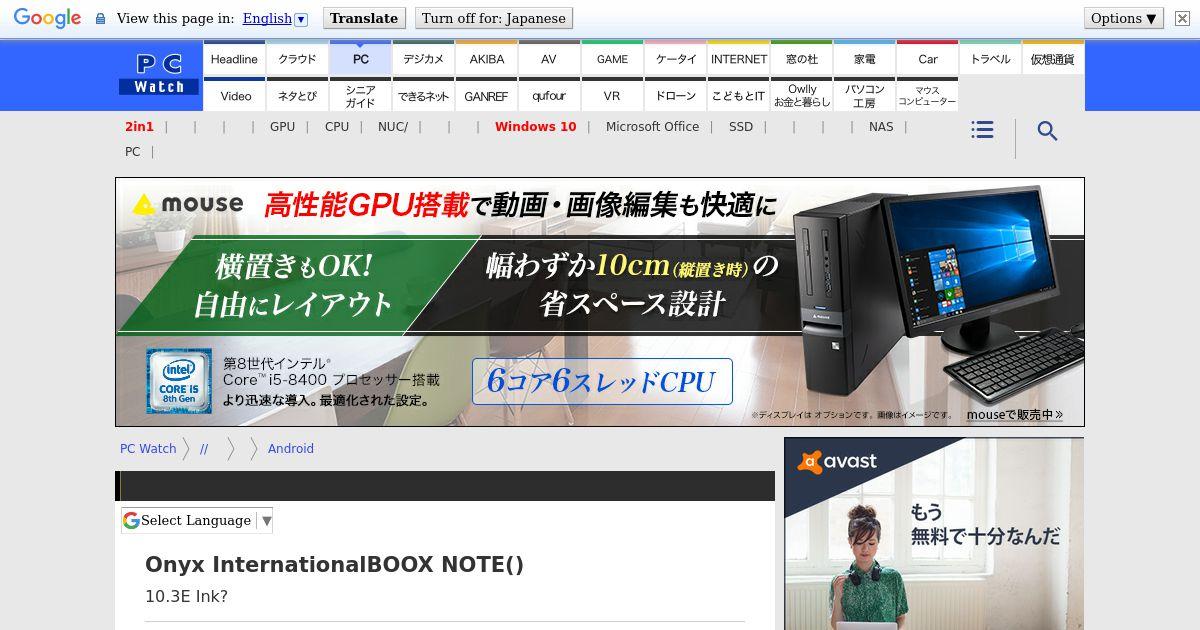Click the SSD topic link

click(x=741, y=127)
